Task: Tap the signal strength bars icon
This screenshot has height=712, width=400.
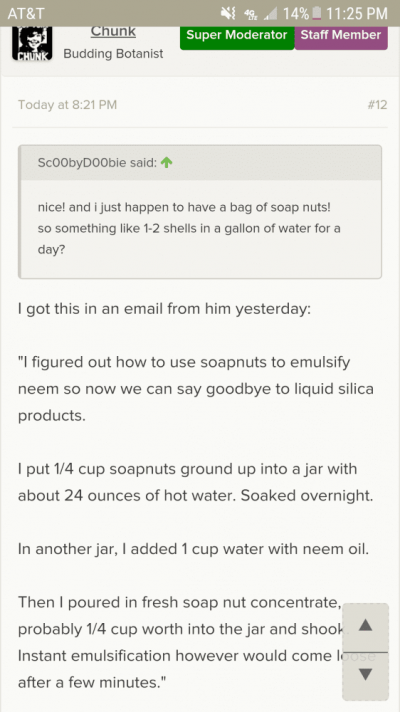Action: tap(270, 14)
